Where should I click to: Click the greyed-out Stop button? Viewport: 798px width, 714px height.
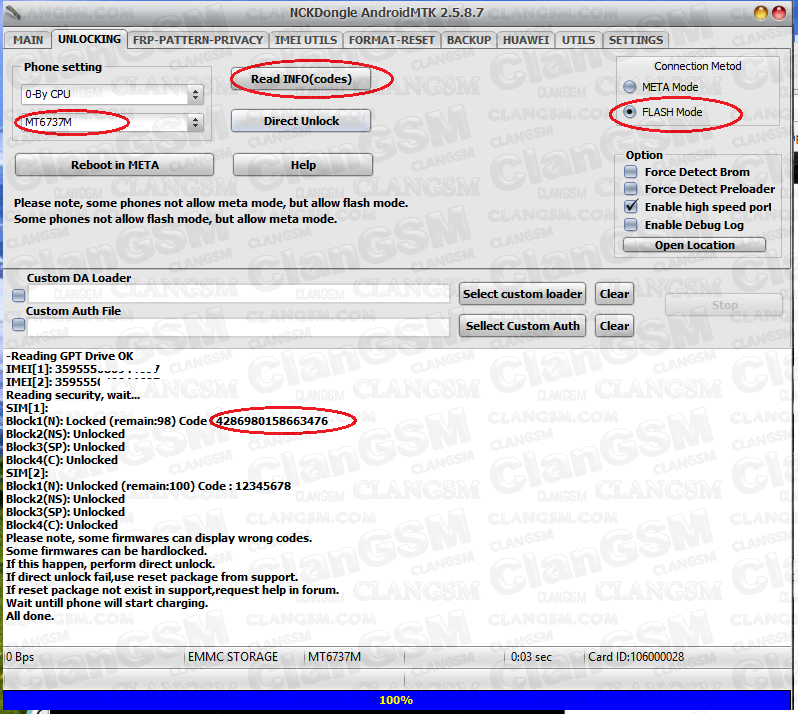pos(724,305)
